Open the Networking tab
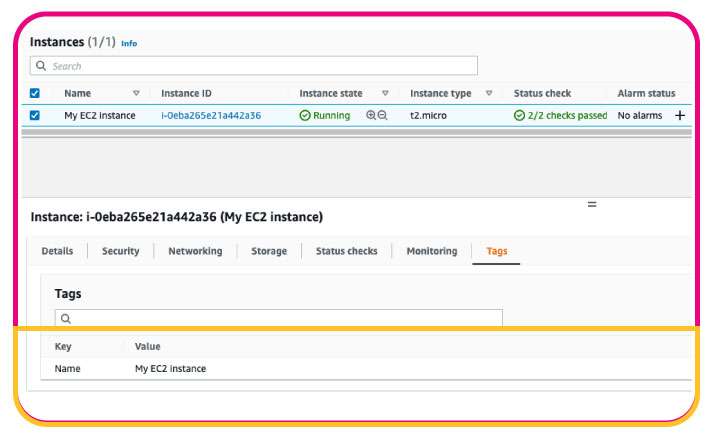 (195, 251)
